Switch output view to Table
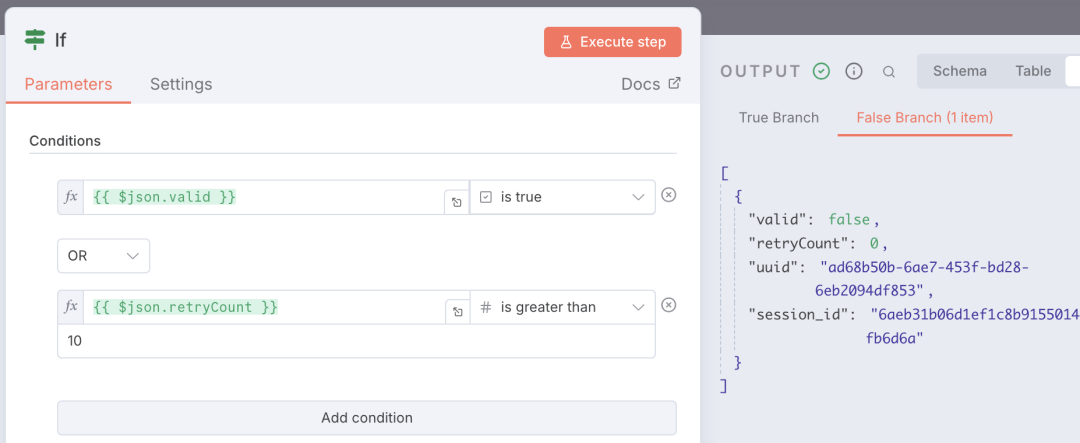 point(1033,71)
